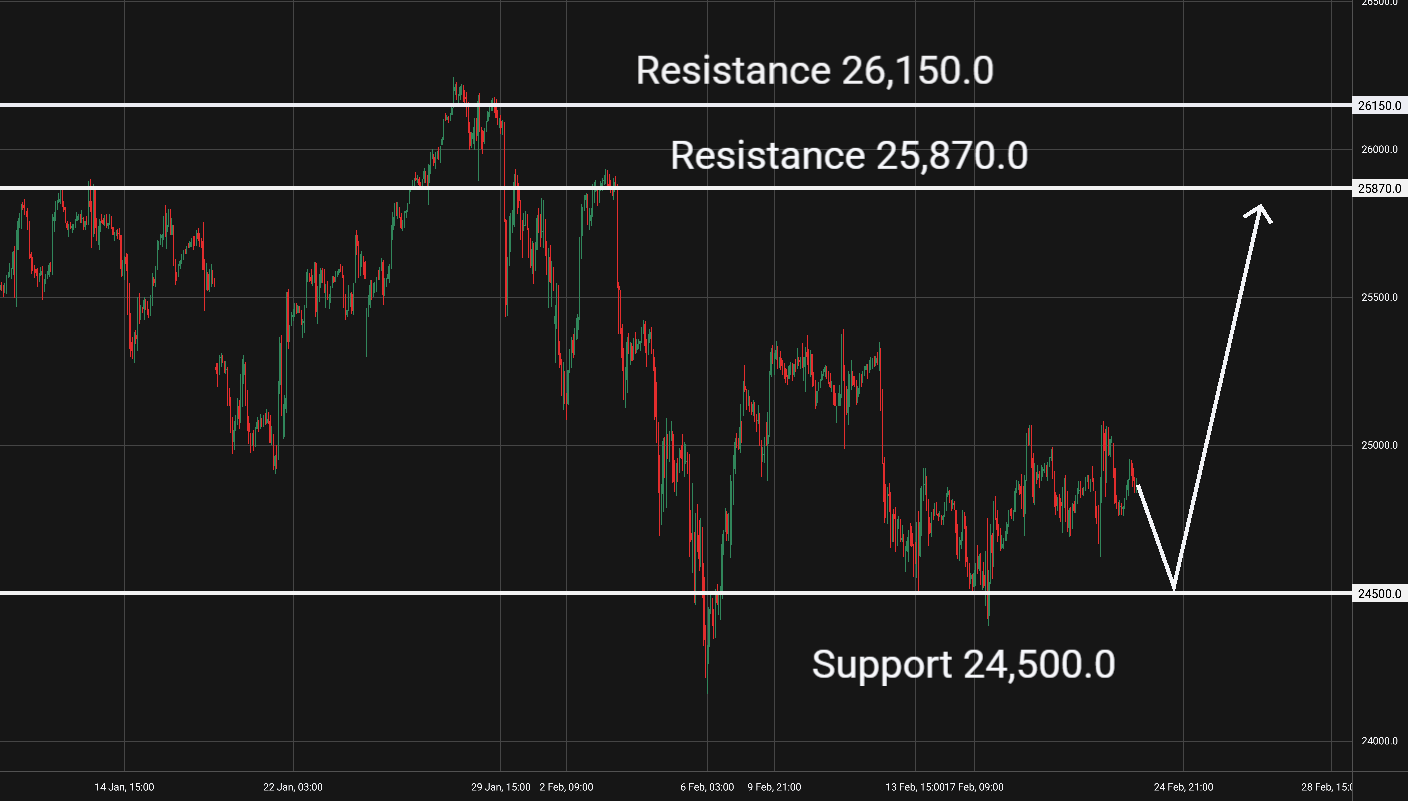Click the "9 Feb, 21:00" time label
Screen dimensions: 1408x801
click(x=774, y=787)
